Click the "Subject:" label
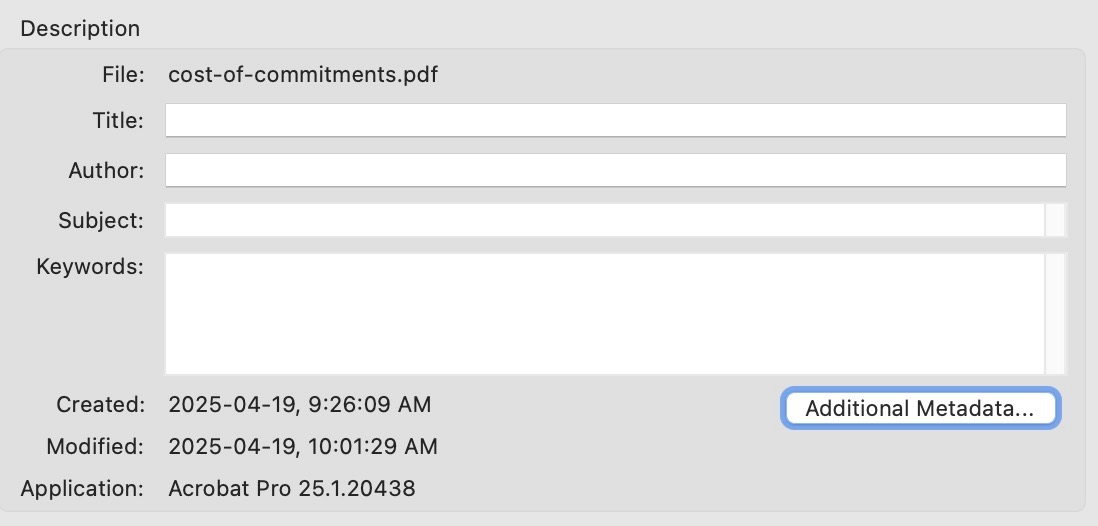The height and width of the screenshot is (526, 1098). [x=101, y=220]
